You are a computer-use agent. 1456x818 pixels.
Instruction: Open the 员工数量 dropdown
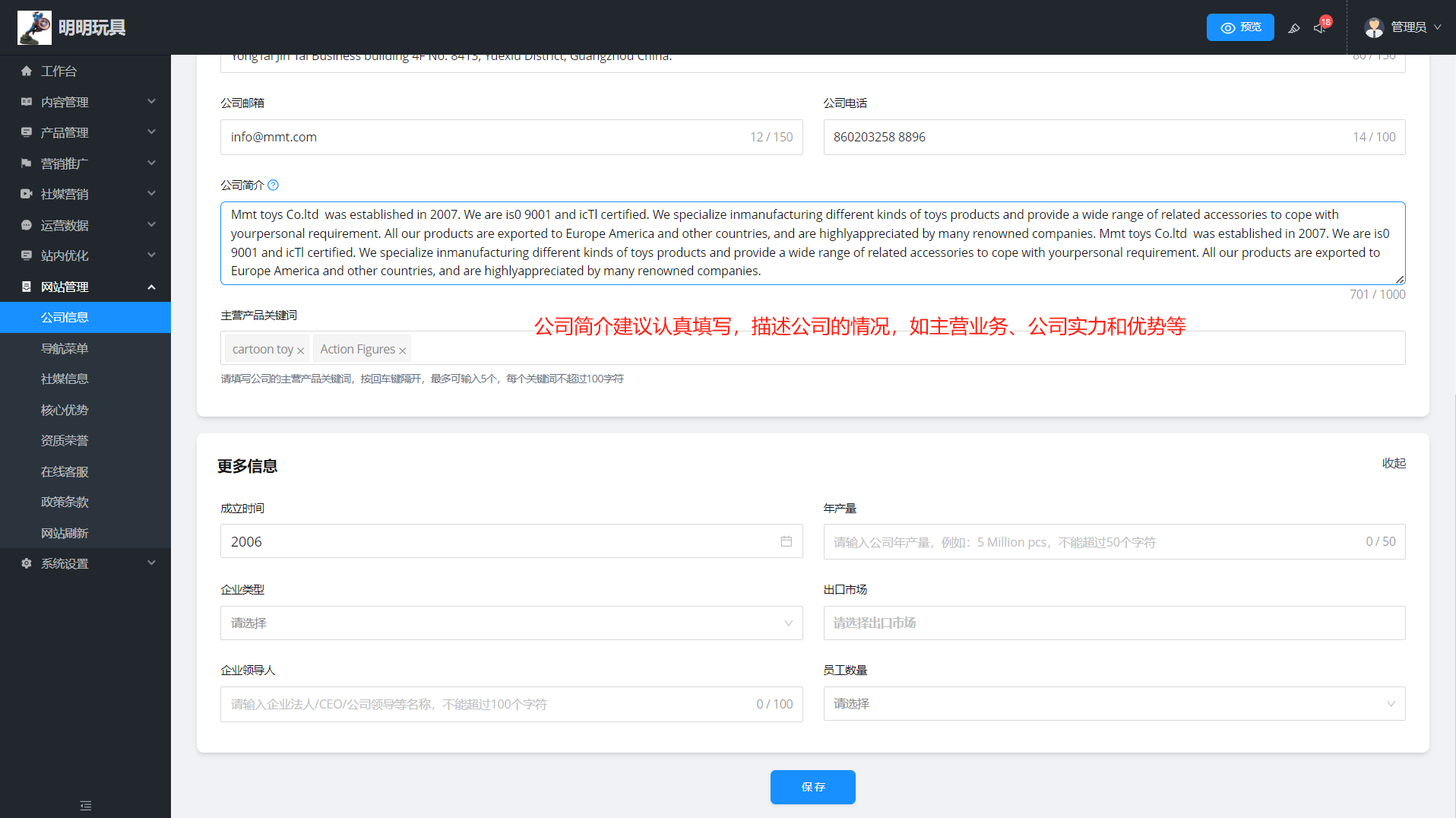1114,703
